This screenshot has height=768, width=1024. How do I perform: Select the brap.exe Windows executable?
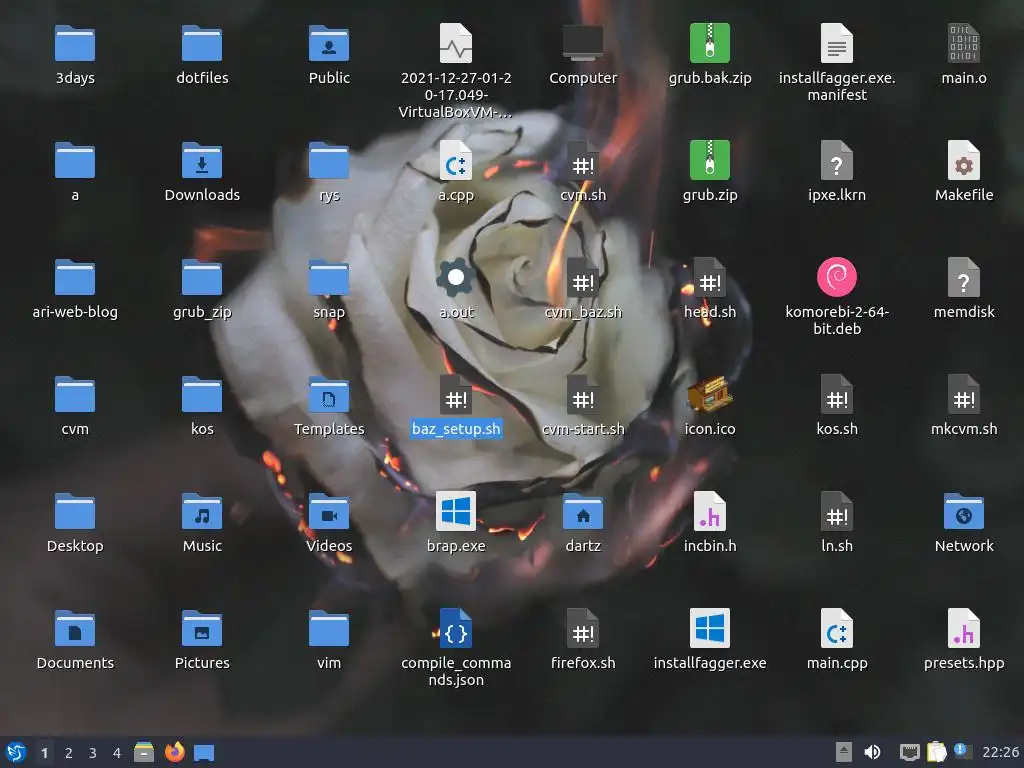pos(456,511)
